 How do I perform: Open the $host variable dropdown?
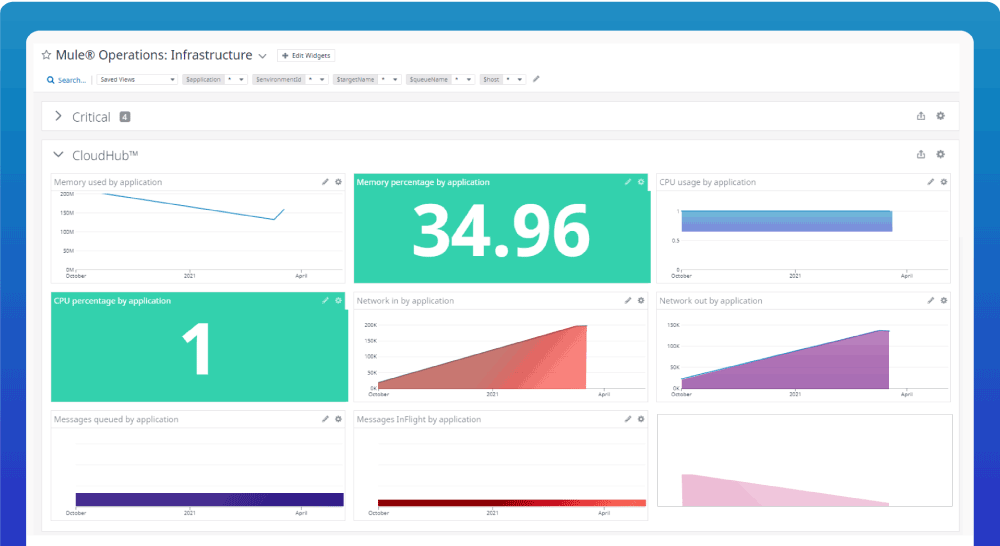tap(520, 80)
